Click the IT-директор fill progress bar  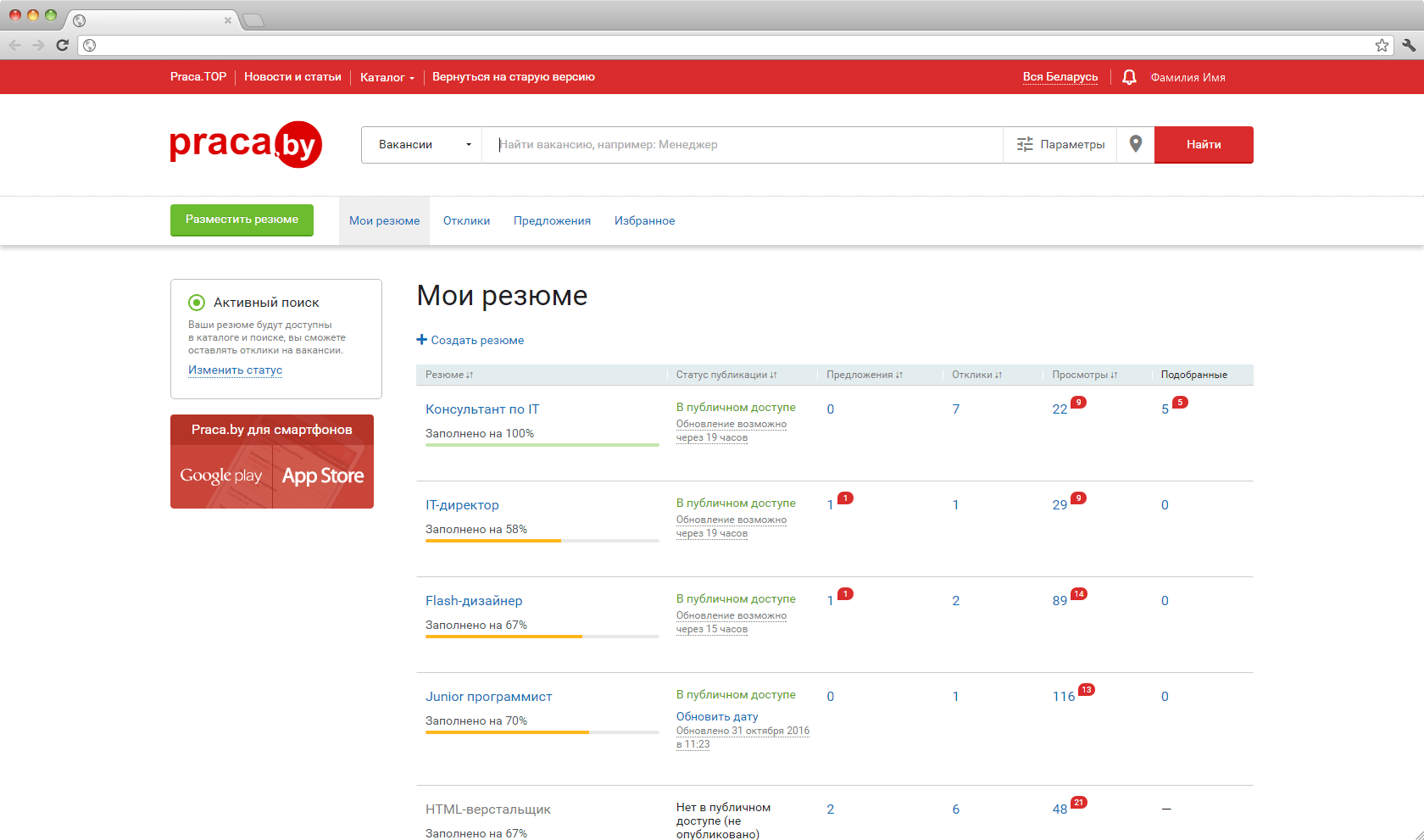[542, 540]
